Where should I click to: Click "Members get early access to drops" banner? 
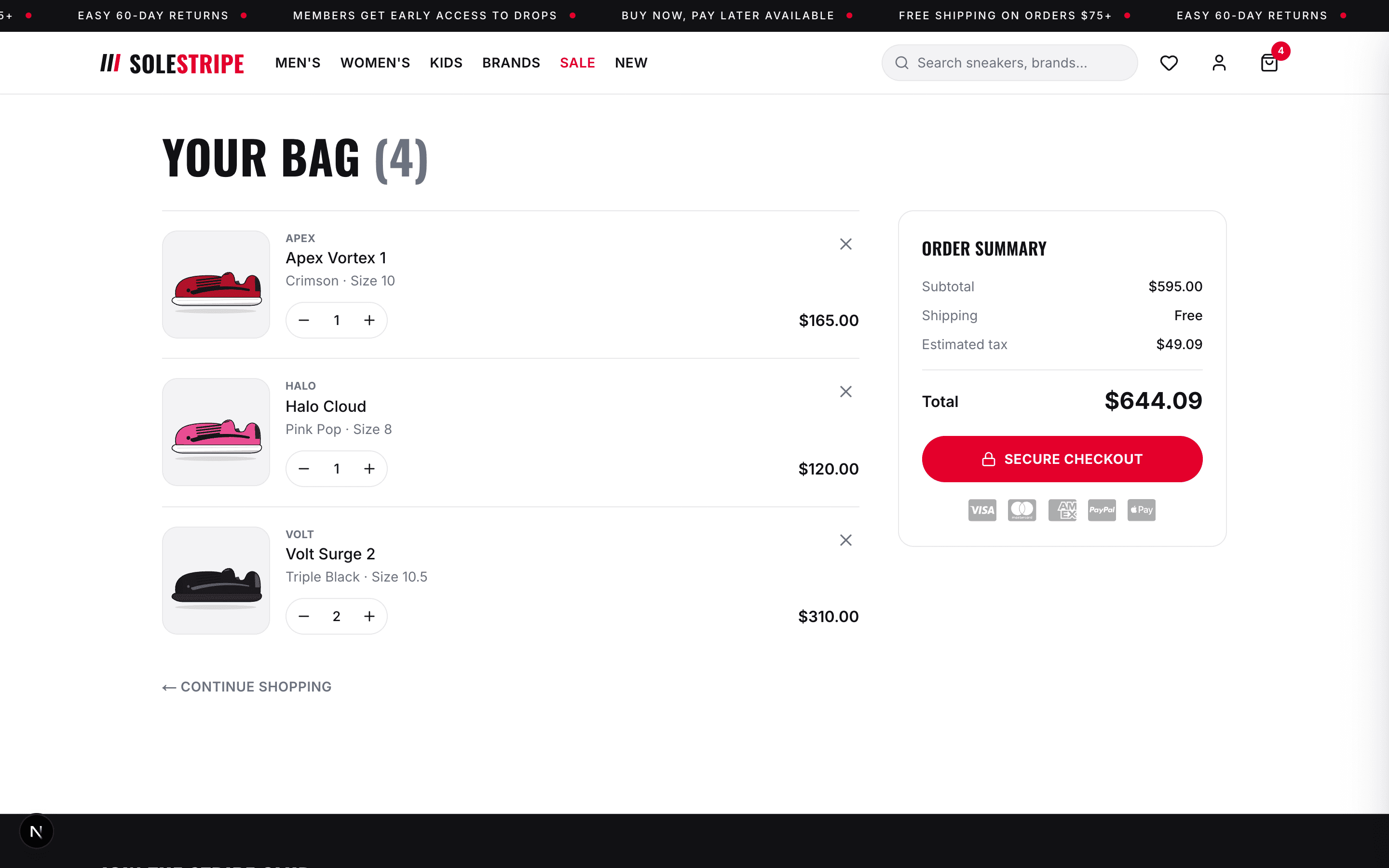[425, 15]
